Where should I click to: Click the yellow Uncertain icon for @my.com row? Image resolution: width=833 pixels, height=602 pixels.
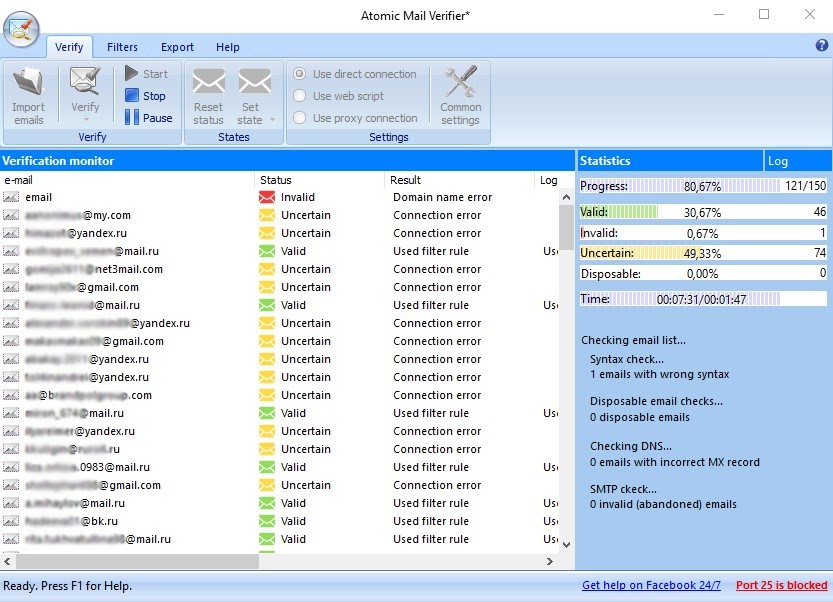(x=267, y=215)
